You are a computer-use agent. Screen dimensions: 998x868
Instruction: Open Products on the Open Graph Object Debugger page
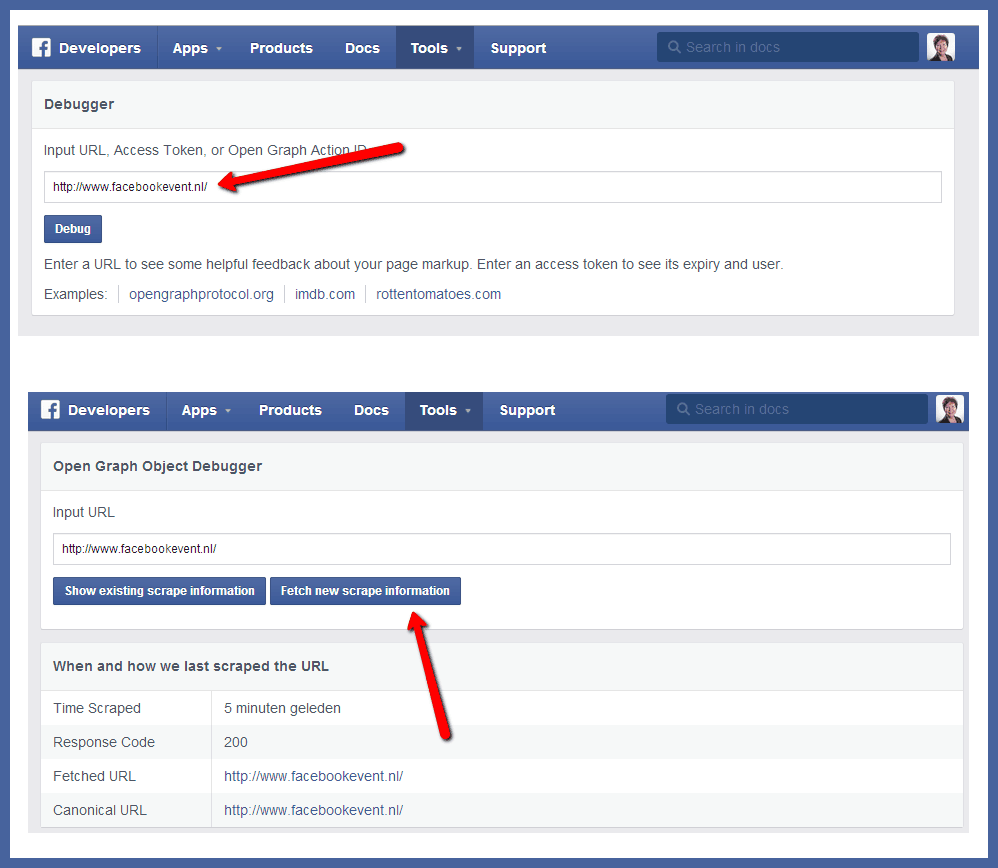click(290, 410)
